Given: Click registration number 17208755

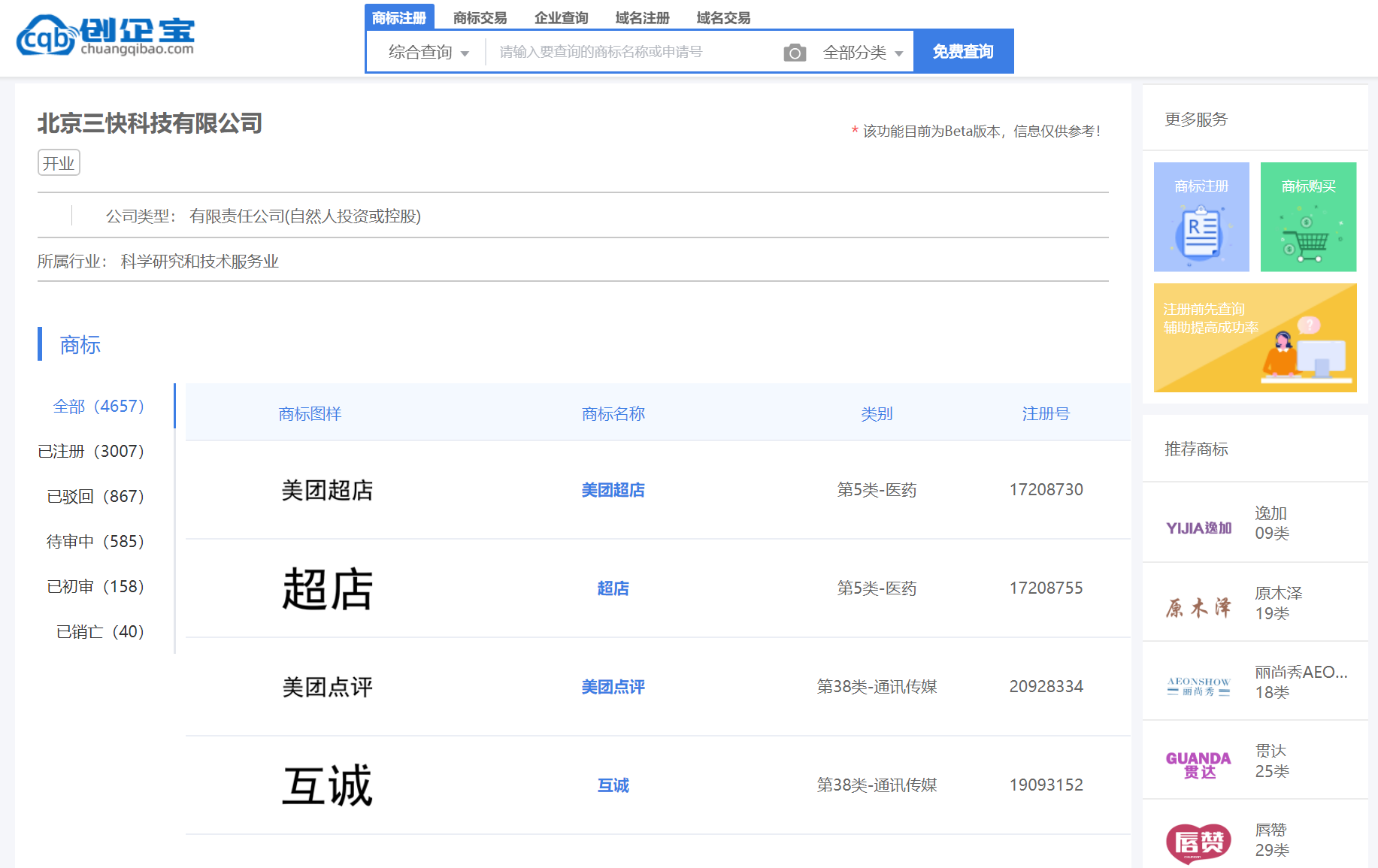Looking at the screenshot, I should coord(1046,588).
